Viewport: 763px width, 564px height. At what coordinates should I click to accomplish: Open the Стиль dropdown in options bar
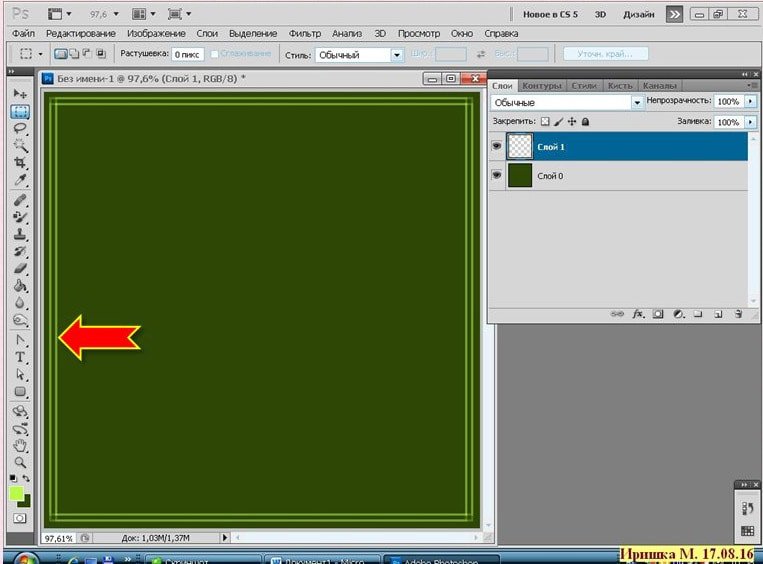[x=397, y=55]
